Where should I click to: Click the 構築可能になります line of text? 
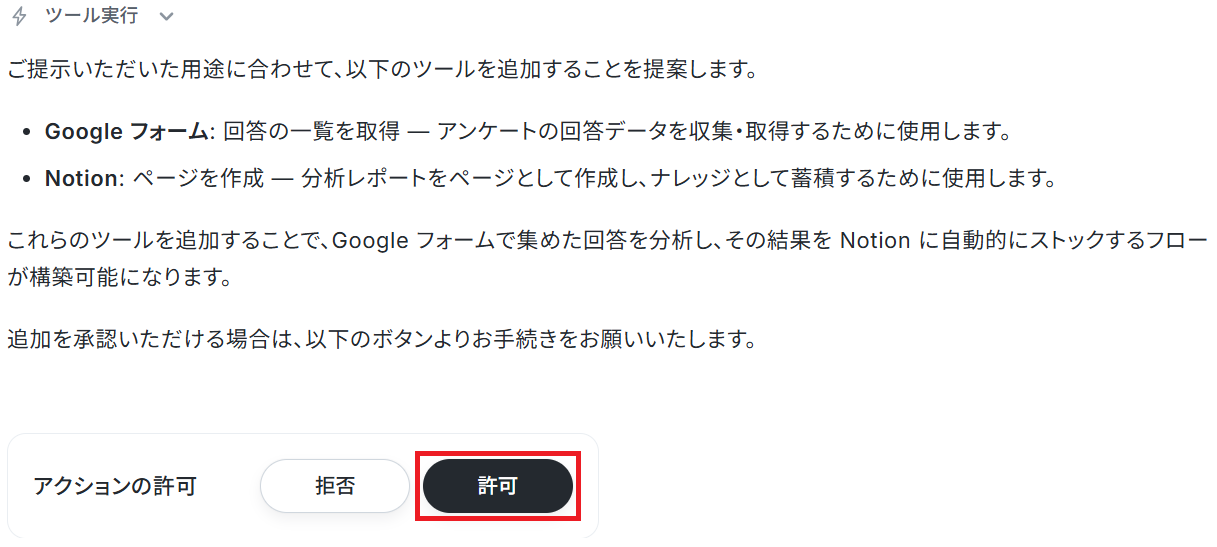coord(119,277)
